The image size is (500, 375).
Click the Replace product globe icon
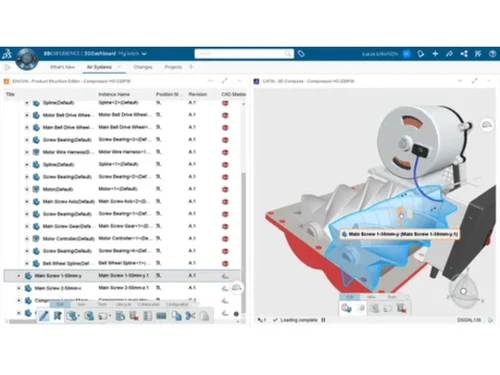click(89, 315)
